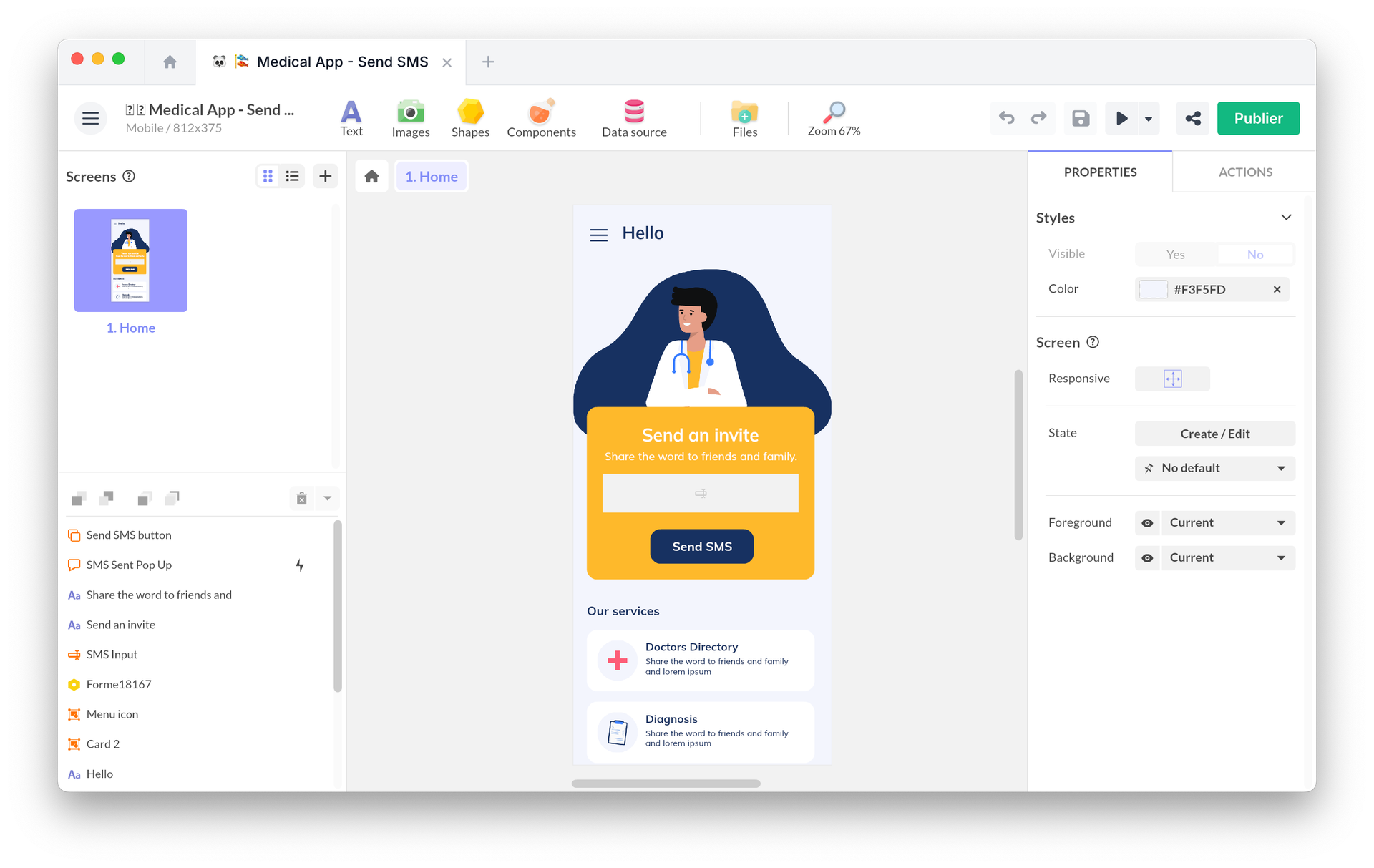Click the green Publier button

click(1259, 118)
